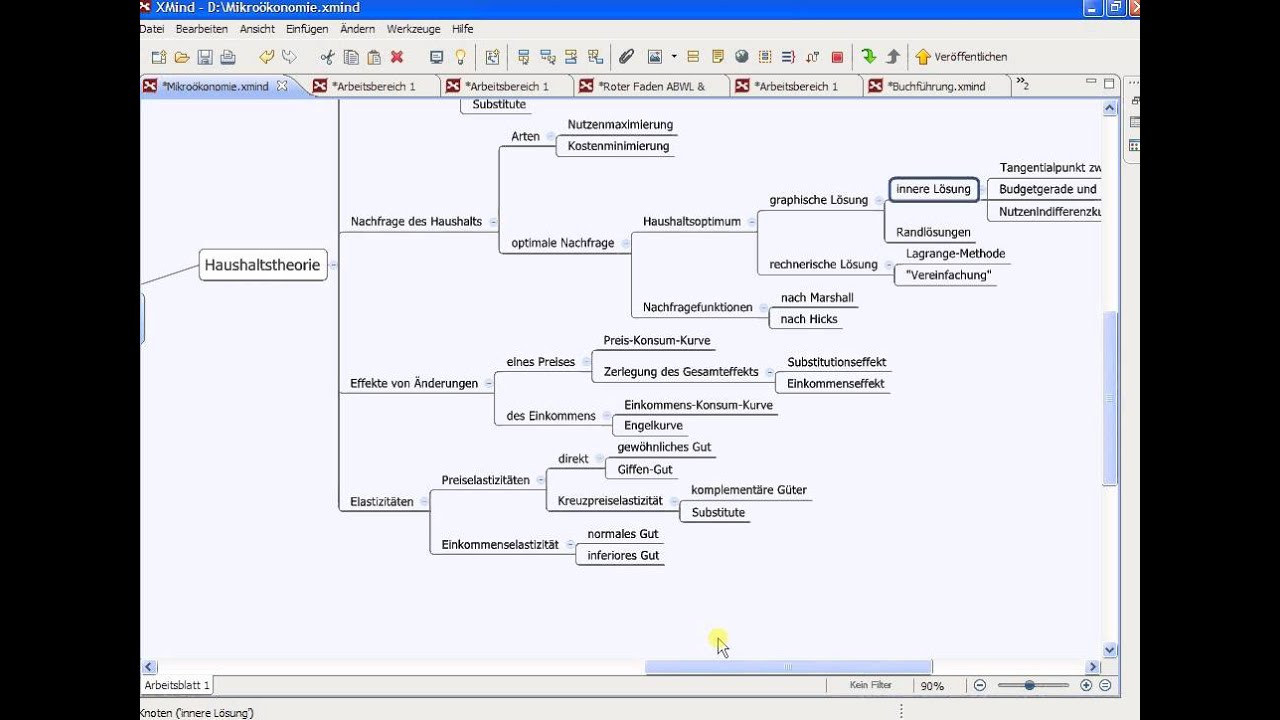Zoom out with the minus button
1280x720 pixels.
click(x=979, y=685)
